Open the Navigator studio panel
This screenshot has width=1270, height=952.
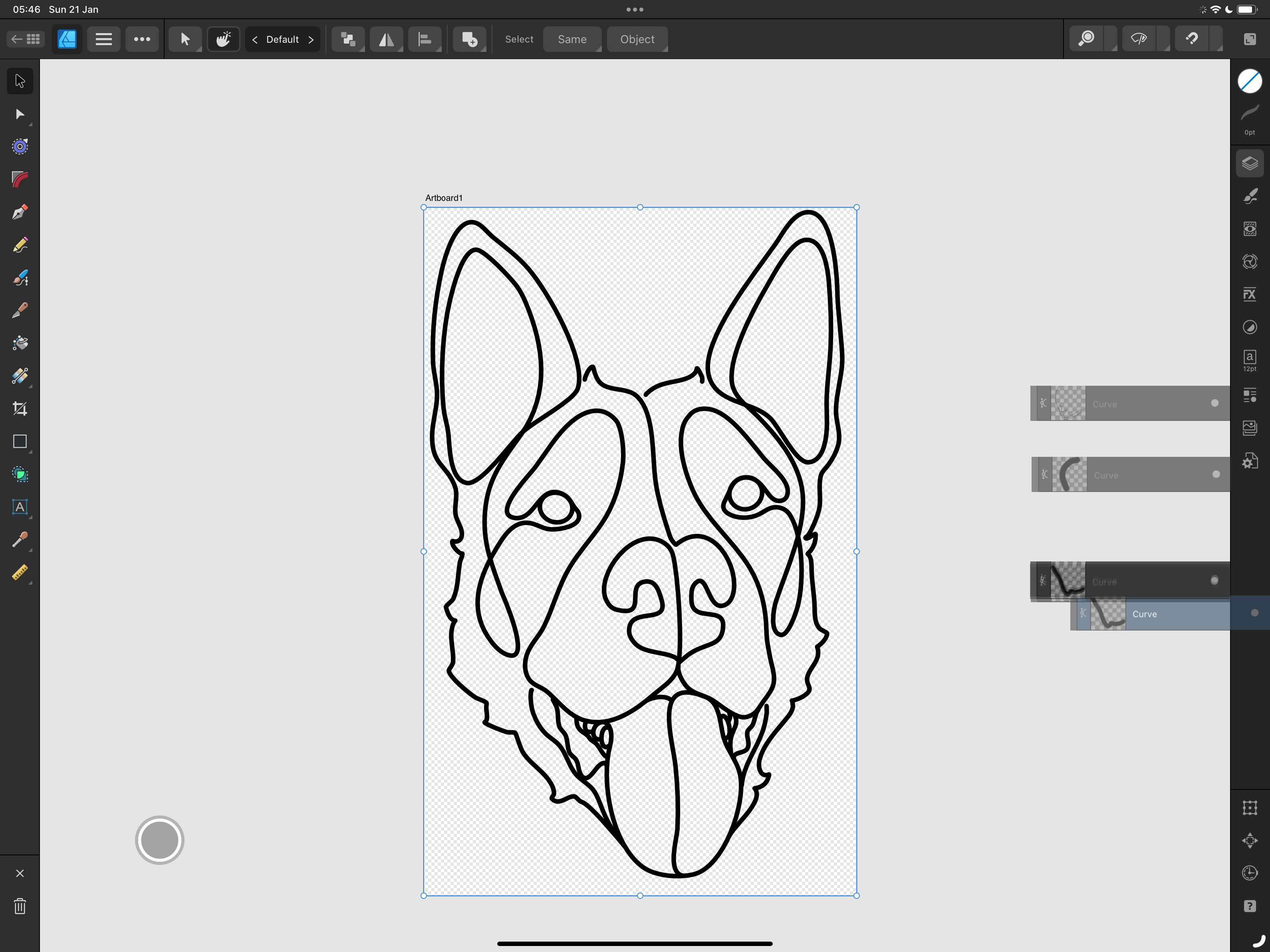click(1250, 841)
